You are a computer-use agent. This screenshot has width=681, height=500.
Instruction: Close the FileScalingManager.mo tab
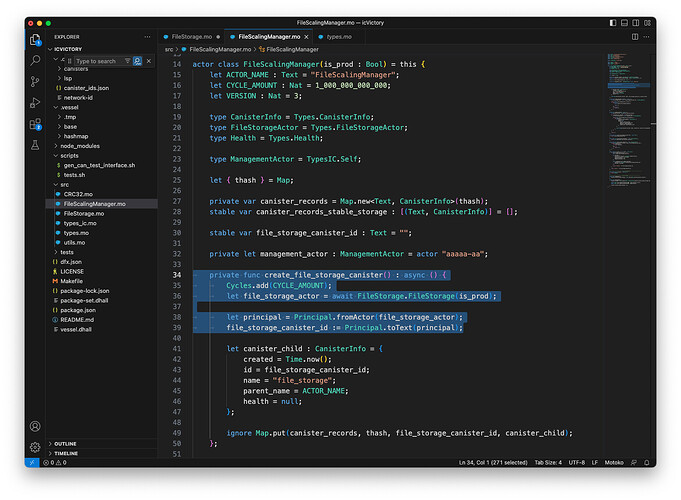pos(307,37)
